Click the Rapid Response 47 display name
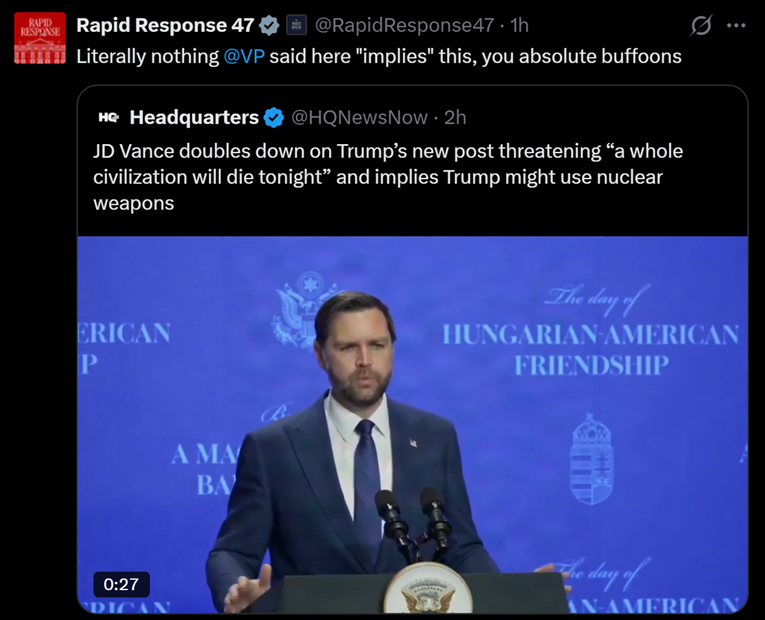The image size is (765, 620). [x=165, y=25]
